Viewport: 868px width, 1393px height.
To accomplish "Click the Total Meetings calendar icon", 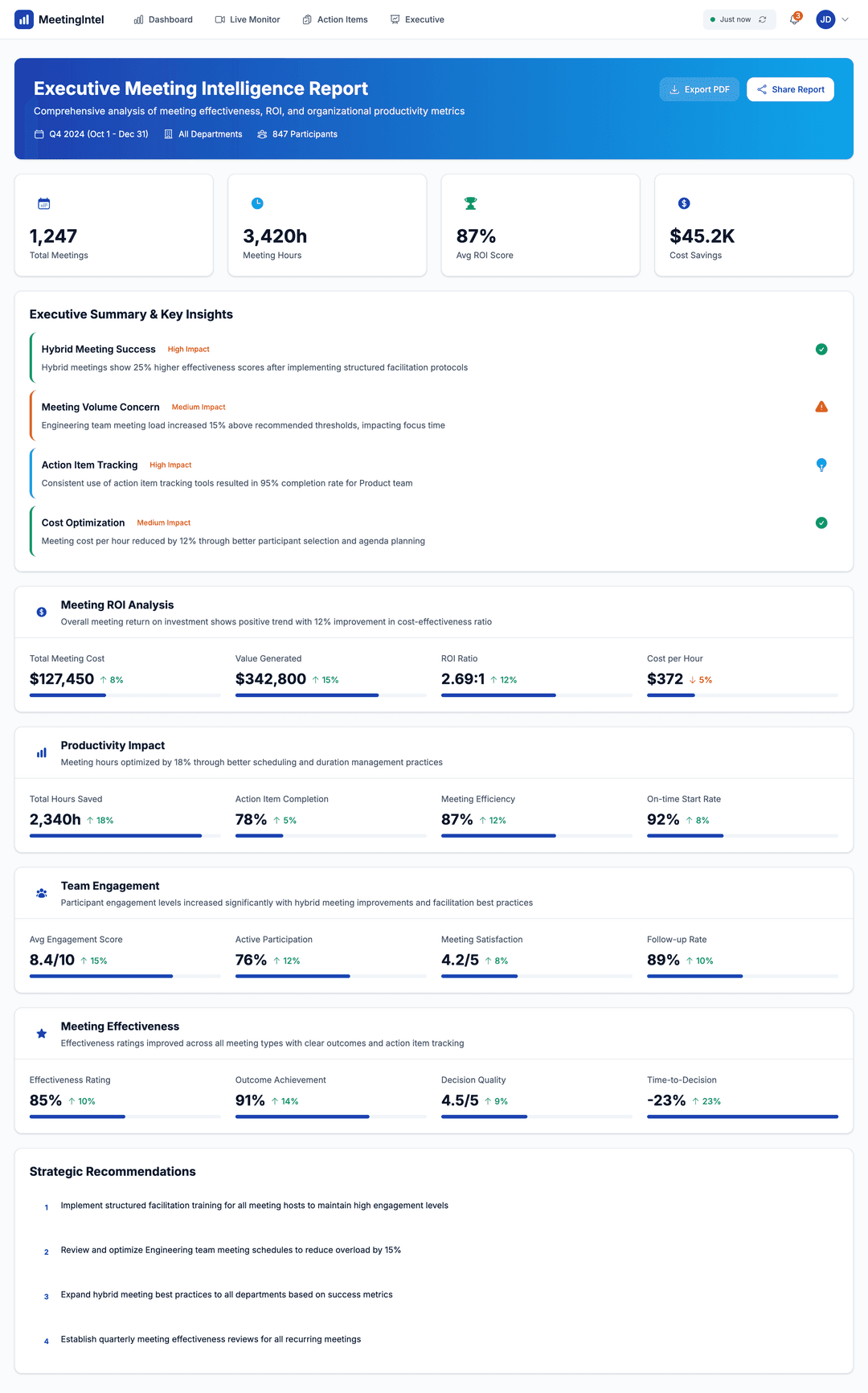I will point(44,204).
